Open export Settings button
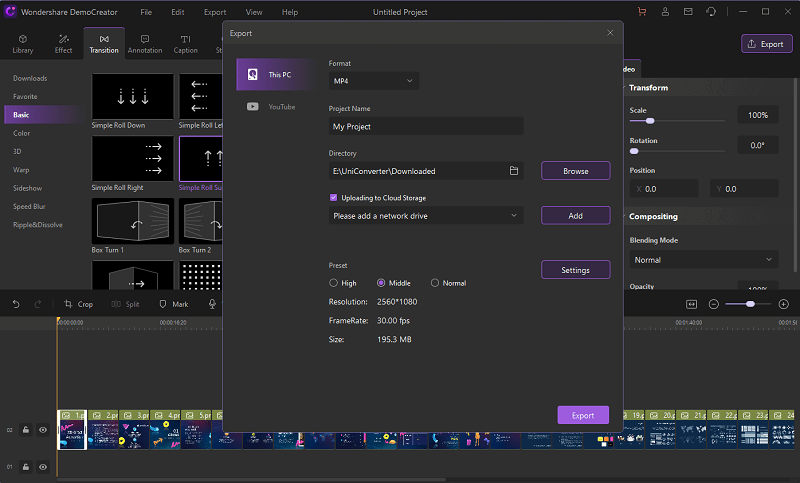Viewport: 800px width, 483px height. (576, 270)
